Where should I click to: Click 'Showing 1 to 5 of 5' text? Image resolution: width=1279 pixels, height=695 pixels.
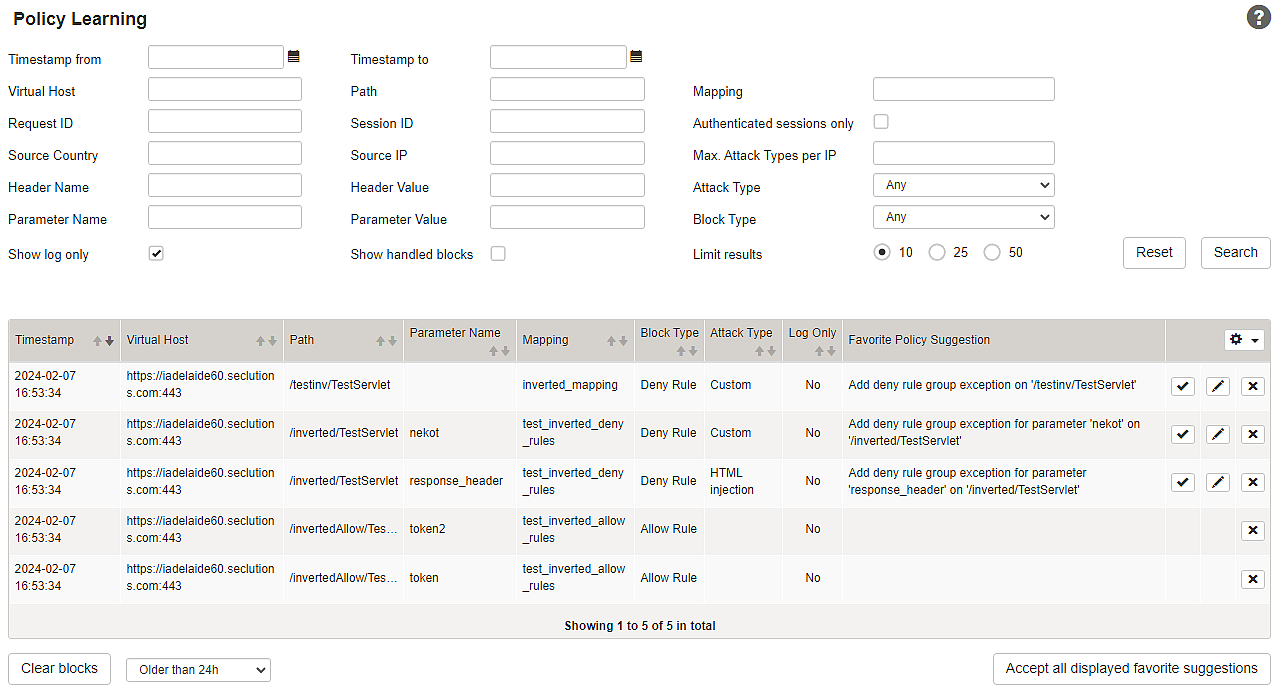(x=640, y=626)
